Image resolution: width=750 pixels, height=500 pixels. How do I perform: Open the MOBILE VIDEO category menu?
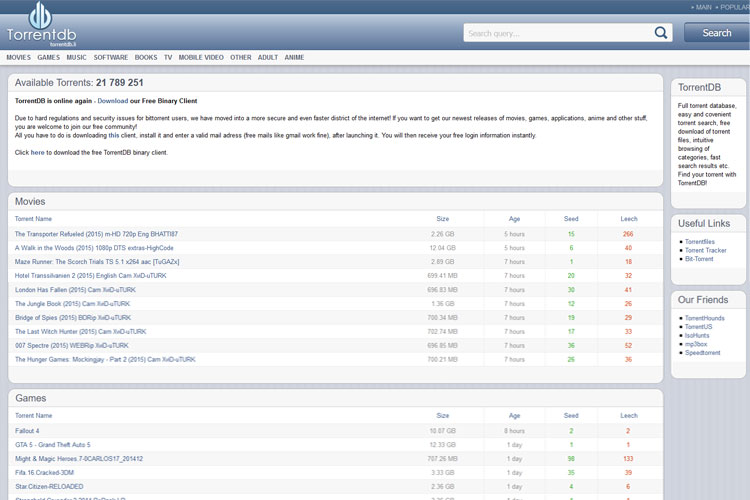(201, 57)
